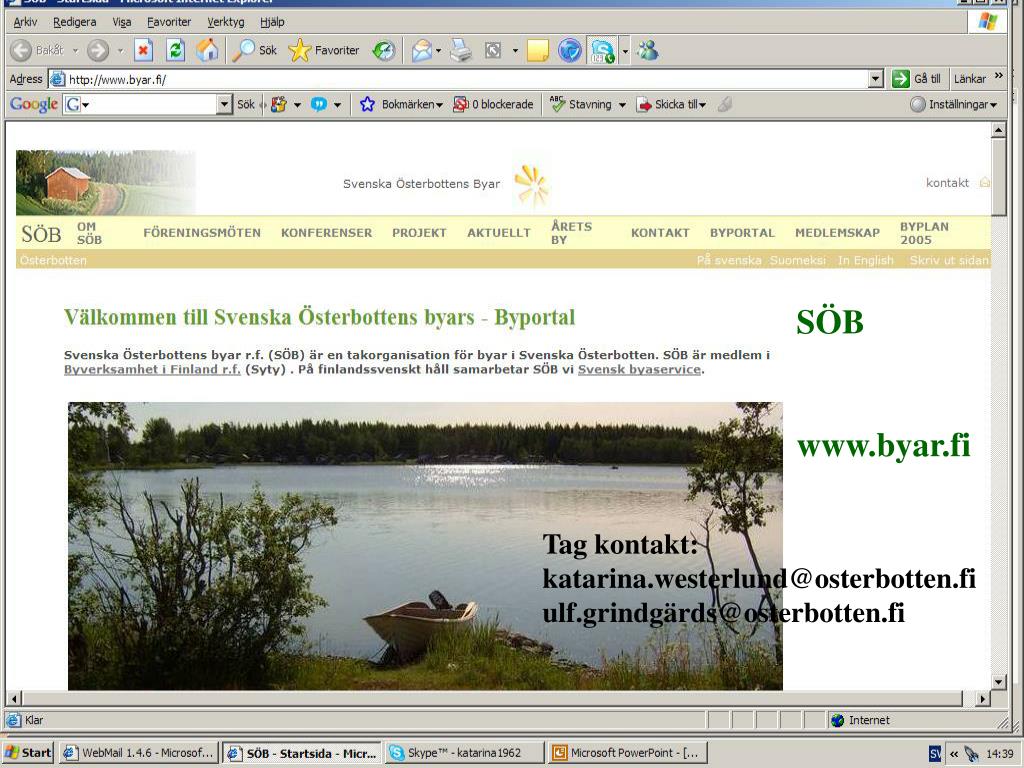Follow the Byverksamhet i Finland r.f. link
This screenshot has height=768, width=1024.
[x=152, y=370]
